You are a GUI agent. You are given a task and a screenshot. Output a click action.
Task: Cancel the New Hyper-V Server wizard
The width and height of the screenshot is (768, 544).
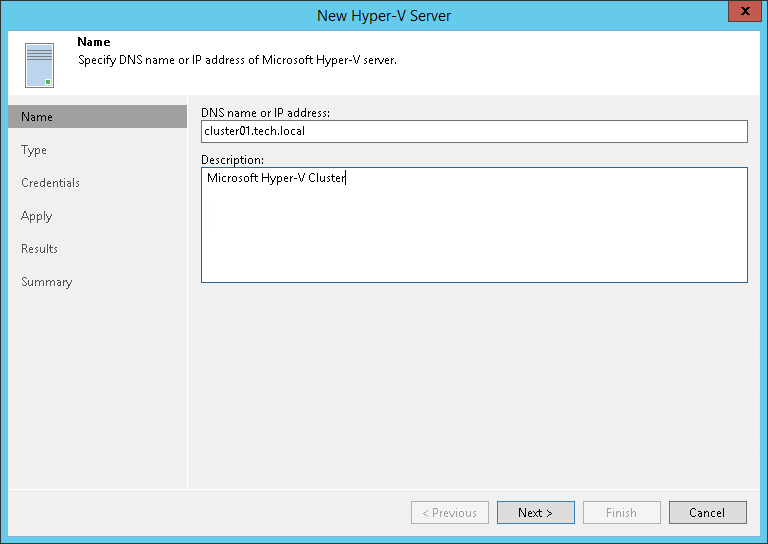tap(707, 513)
